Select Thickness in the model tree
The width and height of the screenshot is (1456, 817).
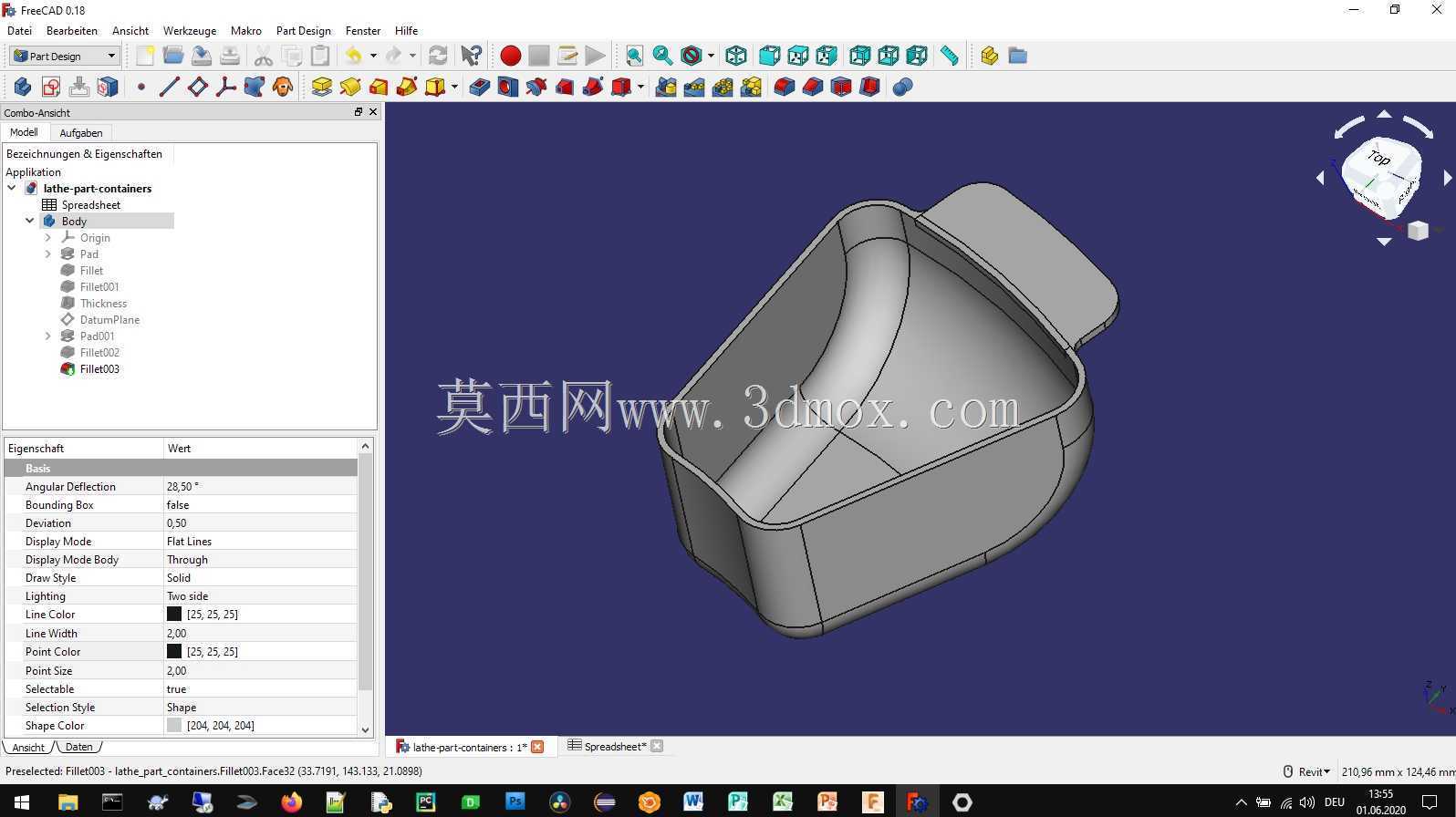click(103, 303)
